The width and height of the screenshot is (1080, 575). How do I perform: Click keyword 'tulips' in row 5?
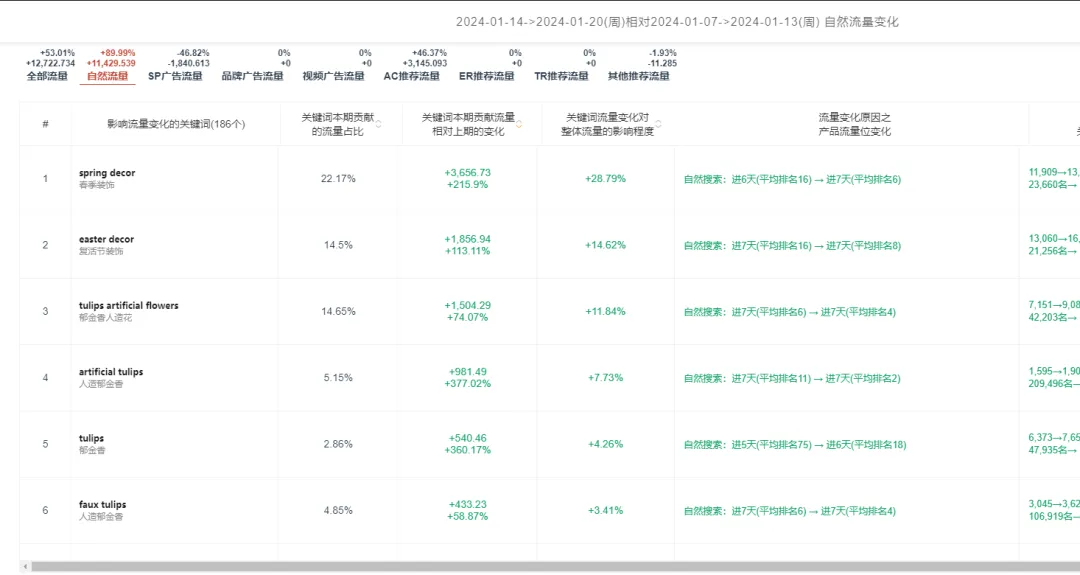(x=91, y=438)
